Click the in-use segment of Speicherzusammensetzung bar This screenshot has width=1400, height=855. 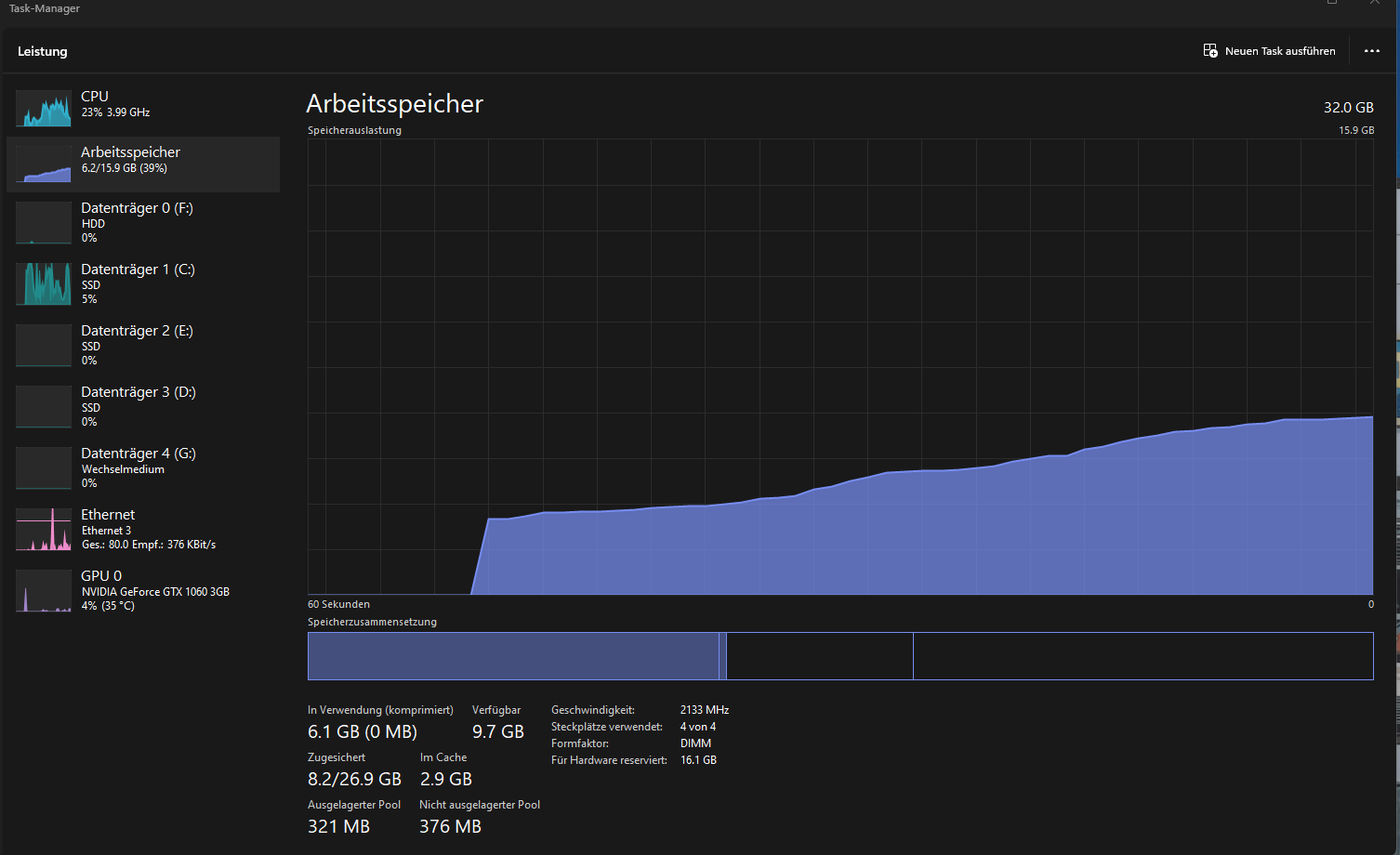pyautogui.click(x=513, y=656)
